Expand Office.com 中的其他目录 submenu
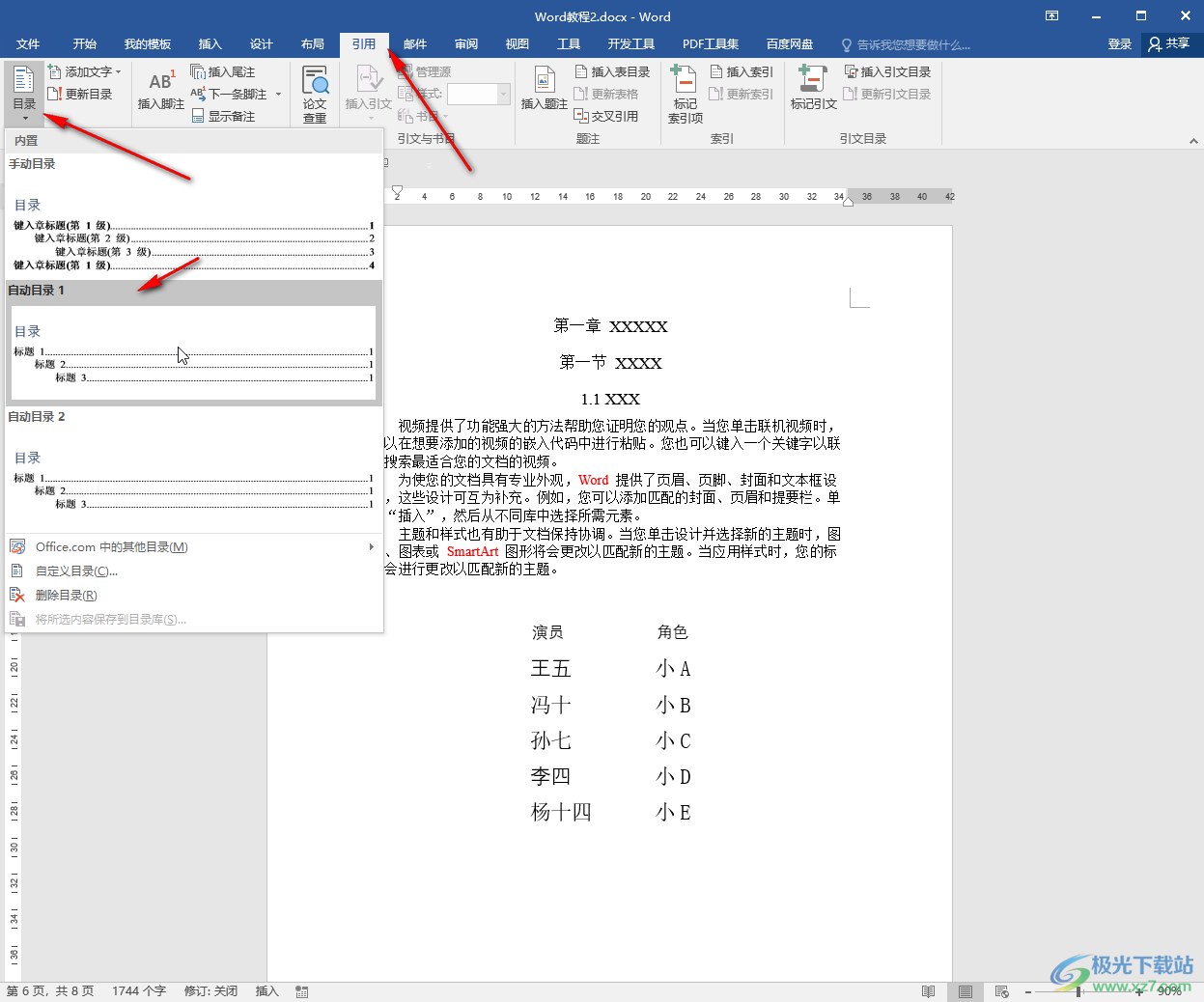The image size is (1204, 1002). [371, 546]
